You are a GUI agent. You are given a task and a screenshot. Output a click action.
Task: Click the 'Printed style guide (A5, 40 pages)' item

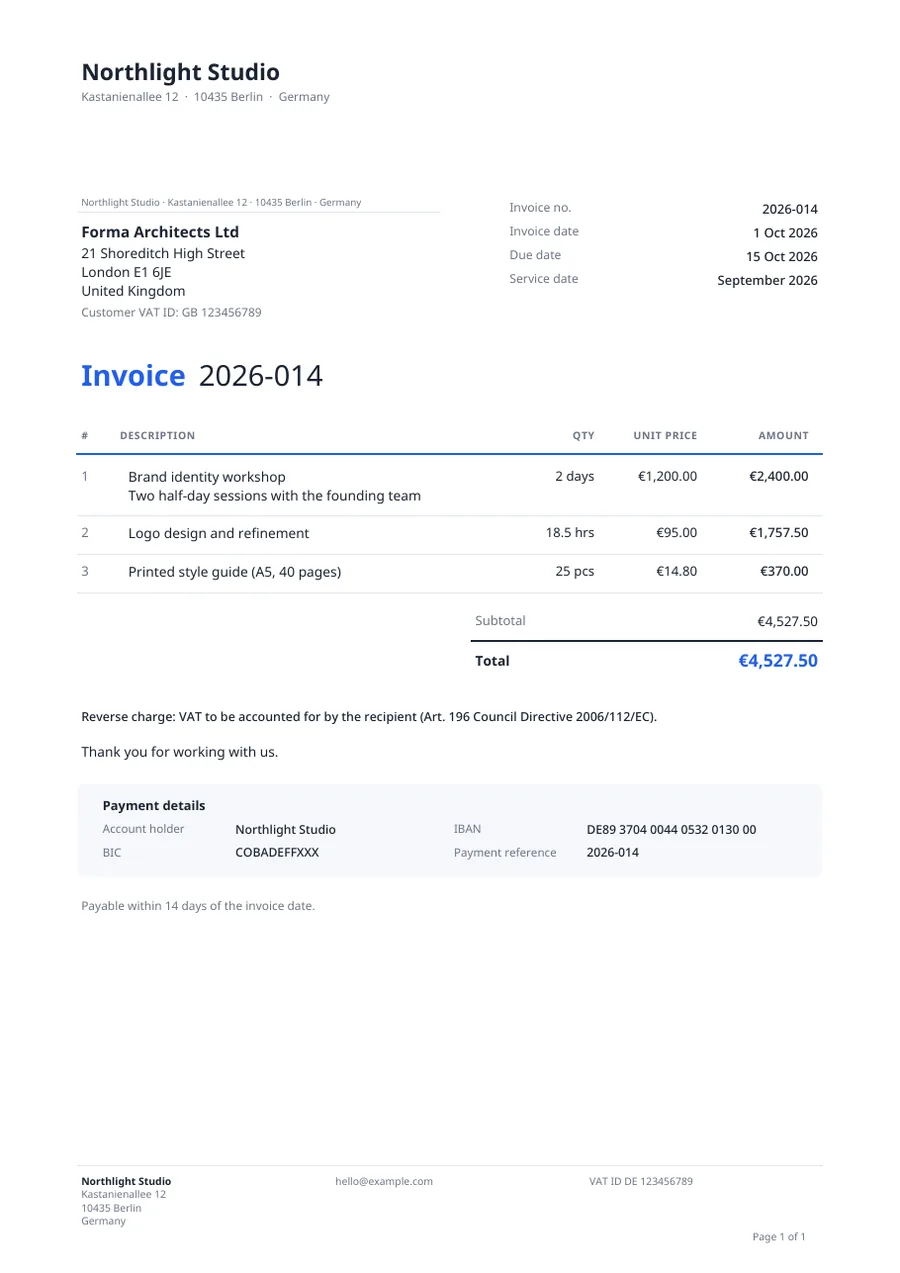(x=235, y=573)
